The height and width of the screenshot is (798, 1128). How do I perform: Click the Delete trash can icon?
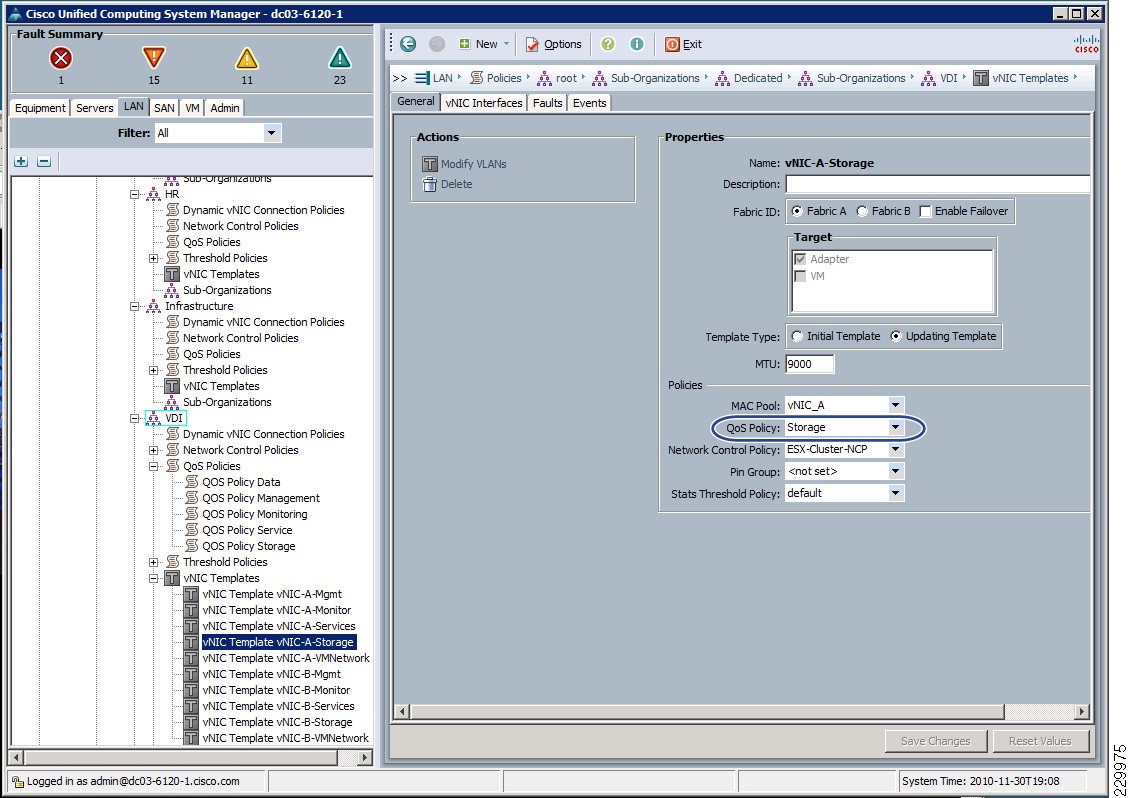click(x=429, y=184)
